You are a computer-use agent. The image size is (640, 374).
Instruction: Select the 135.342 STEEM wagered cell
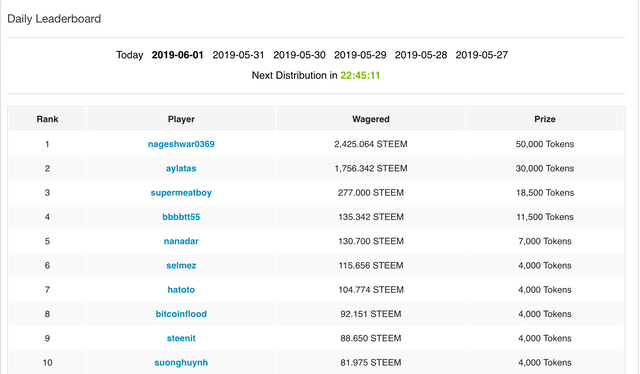coord(371,217)
